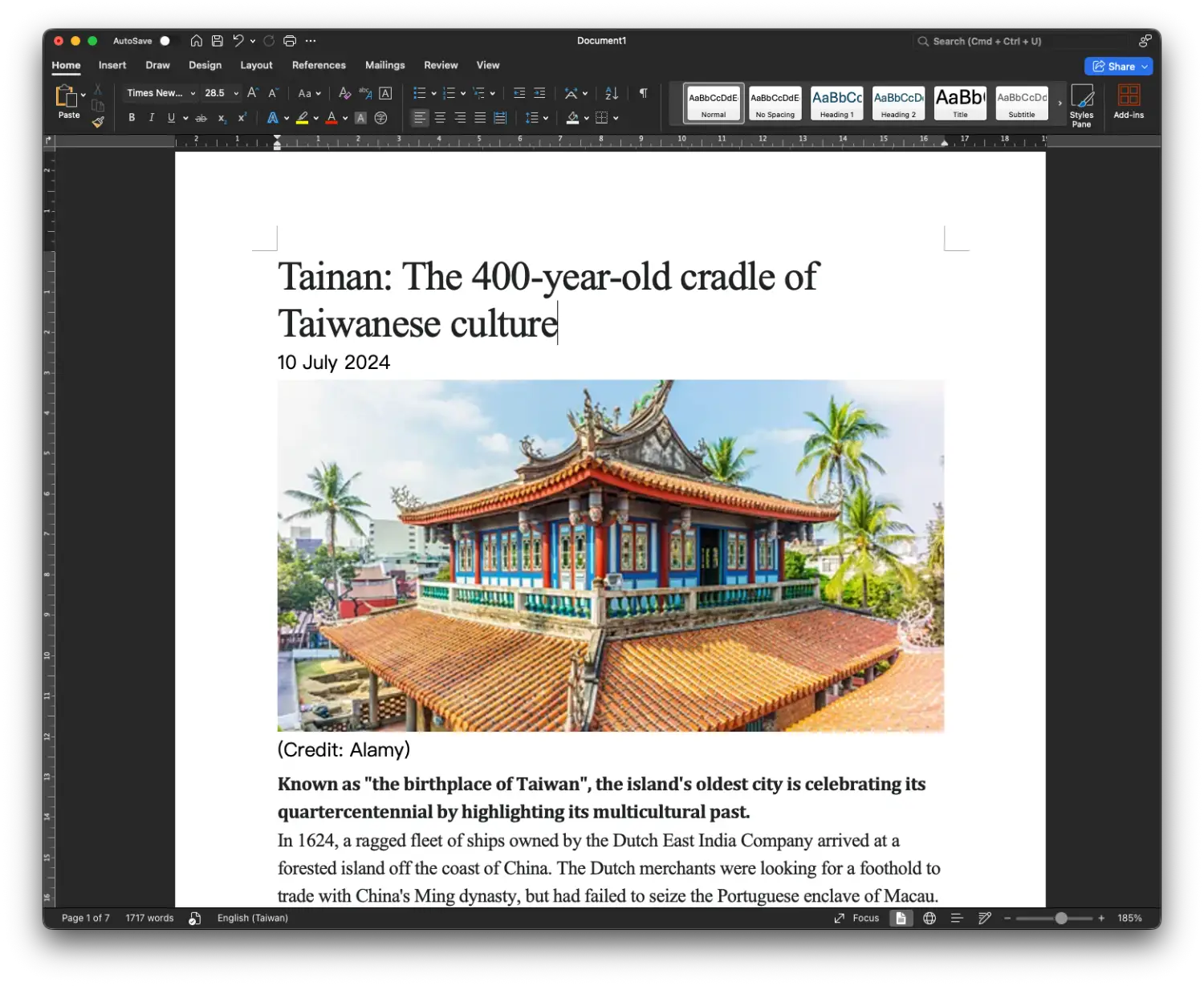Expand numbered list options arrow

463,93
